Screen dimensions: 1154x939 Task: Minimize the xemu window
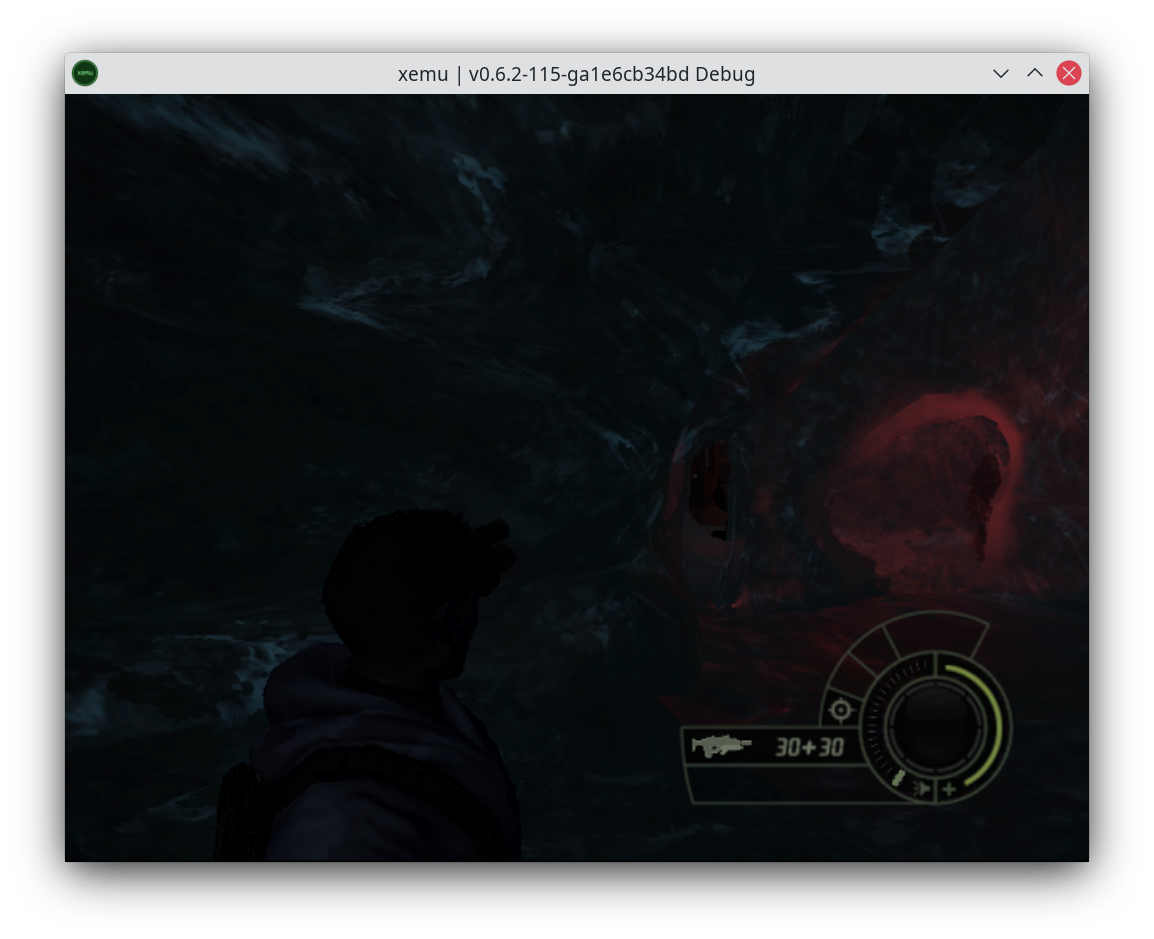pos(1000,73)
